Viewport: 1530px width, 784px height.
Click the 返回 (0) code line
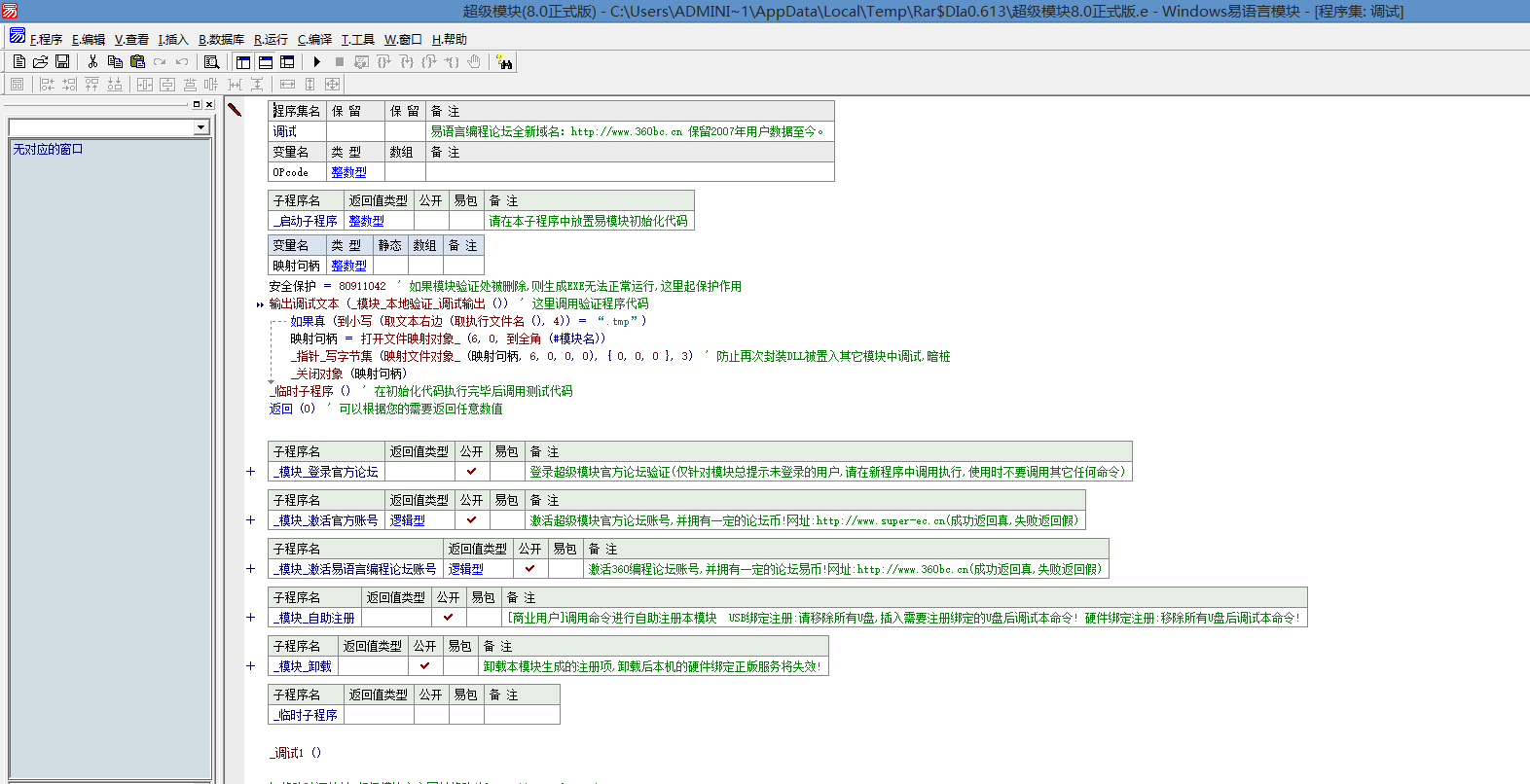[292, 409]
